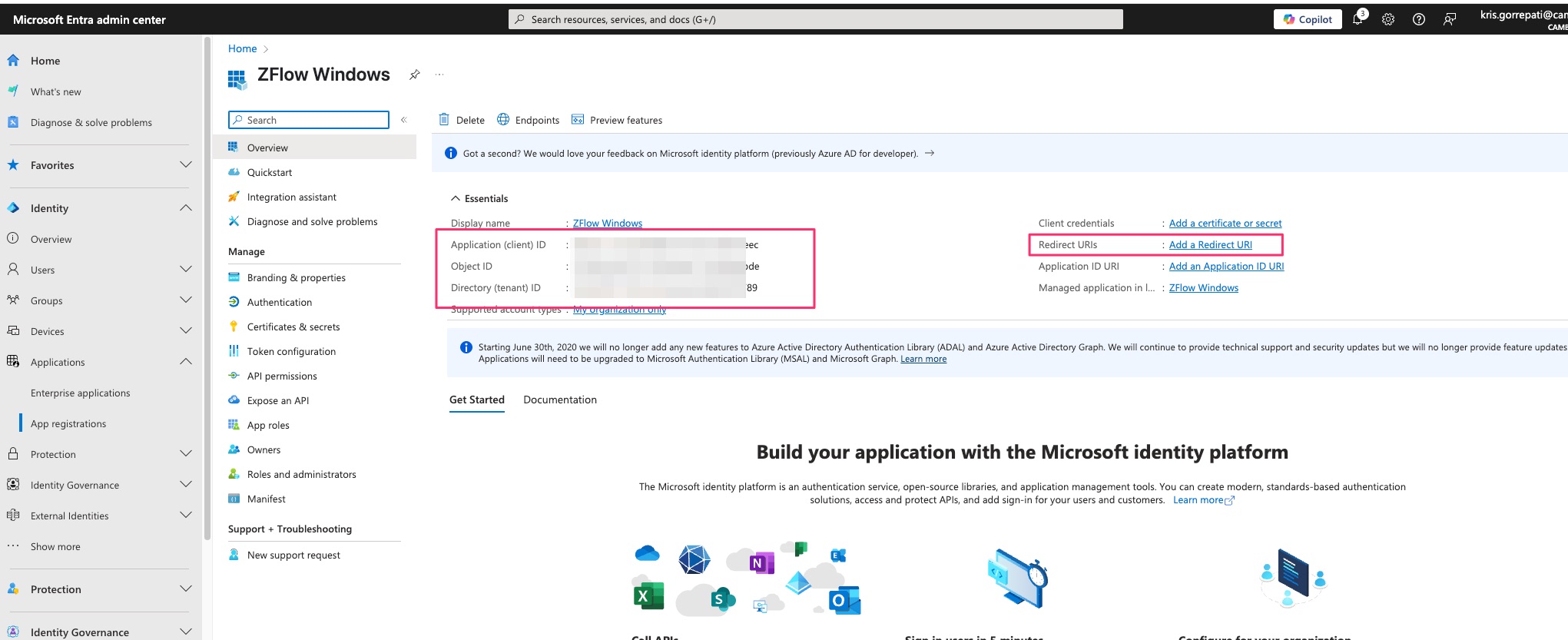Viewport: 1568px width, 640px height.
Task: Switch to the Get Started tab
Action: tap(477, 400)
